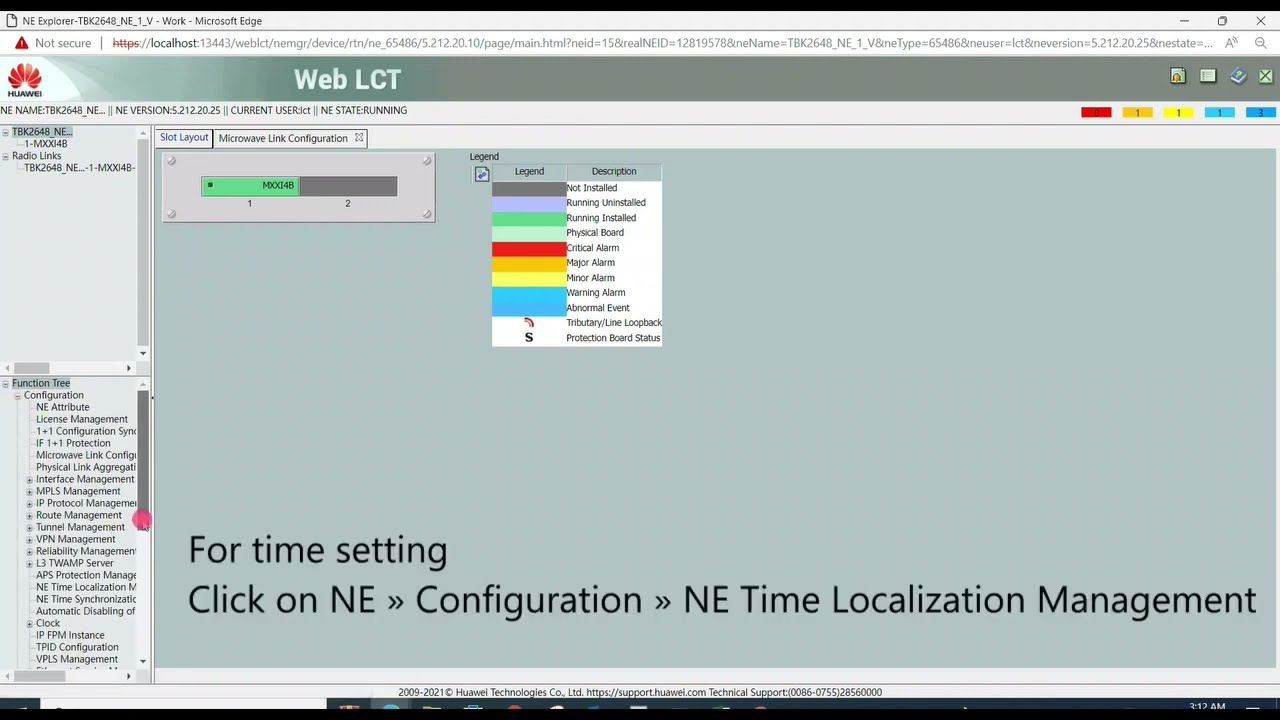Viewport: 1280px width, 720px height.
Task: Open the help book icon
Action: click(1238, 76)
